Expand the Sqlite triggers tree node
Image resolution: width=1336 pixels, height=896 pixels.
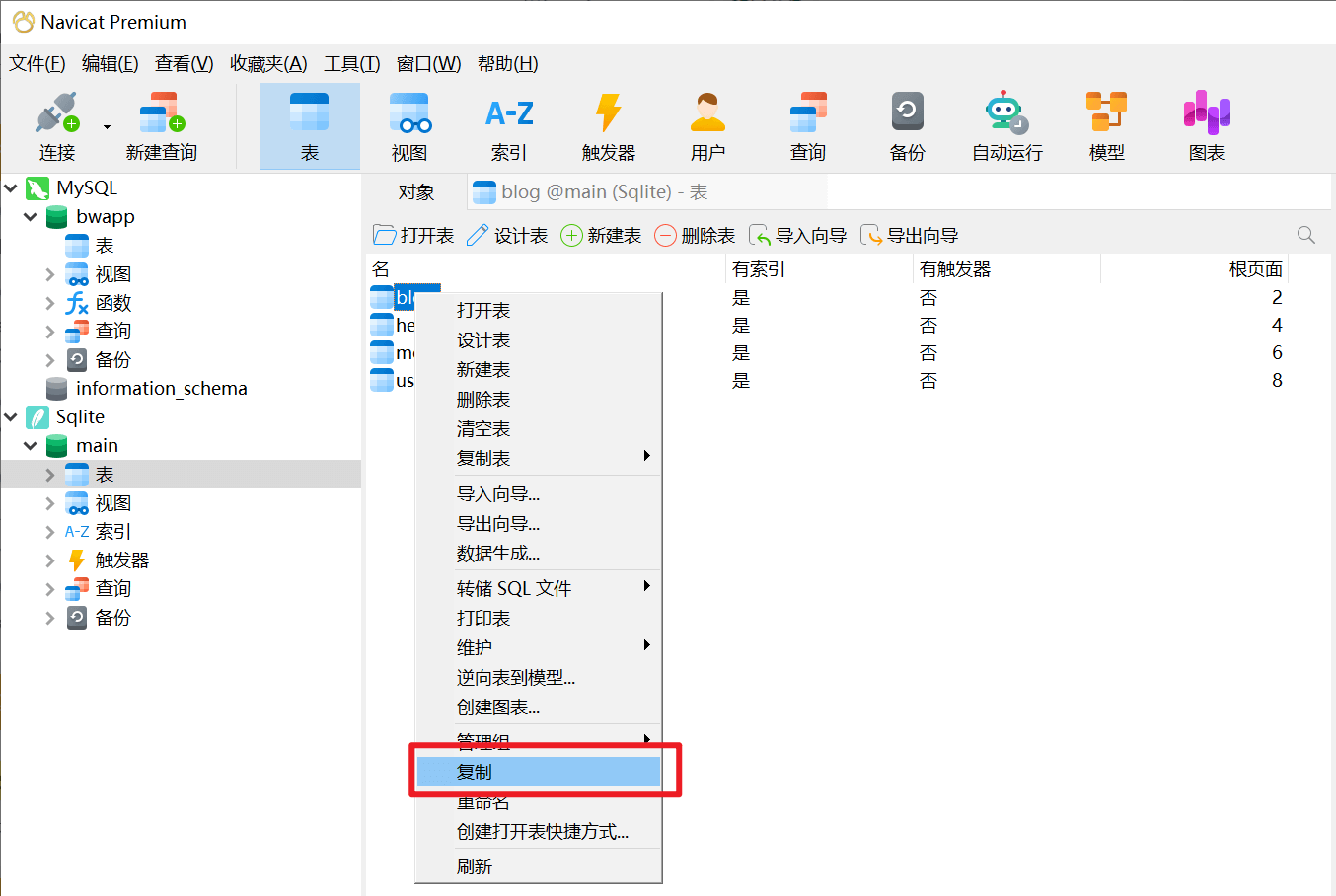pos(50,560)
